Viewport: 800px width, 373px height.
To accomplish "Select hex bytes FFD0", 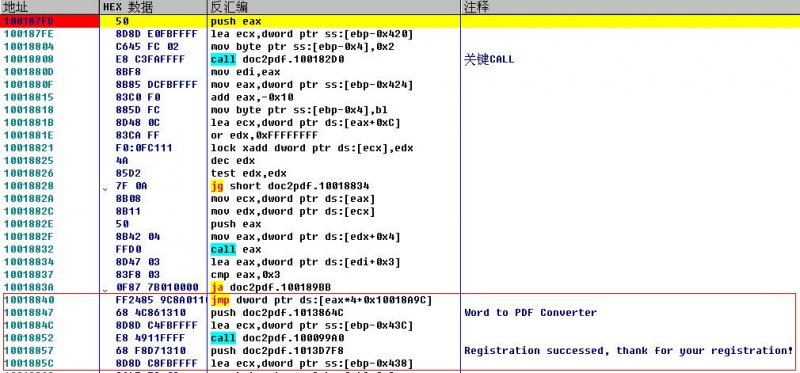I will (129, 250).
